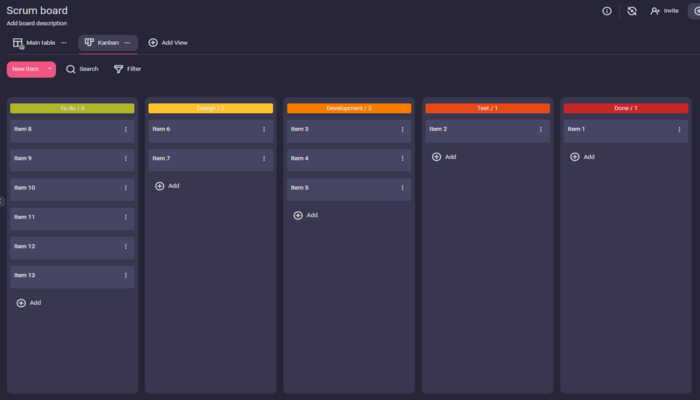Click Add board description text
The height and width of the screenshot is (400, 700).
[38, 22]
